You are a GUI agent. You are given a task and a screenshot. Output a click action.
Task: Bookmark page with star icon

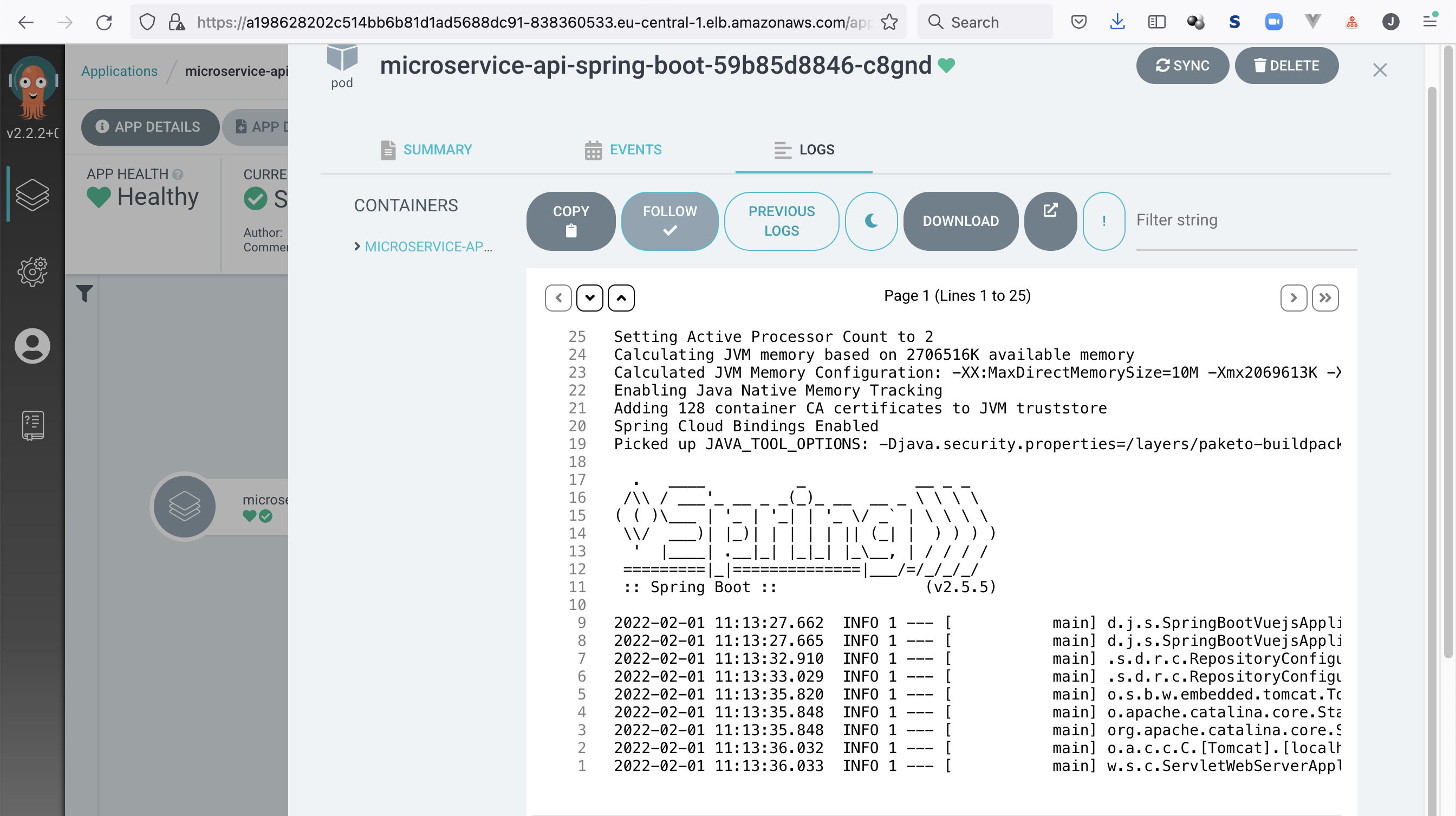(x=889, y=23)
